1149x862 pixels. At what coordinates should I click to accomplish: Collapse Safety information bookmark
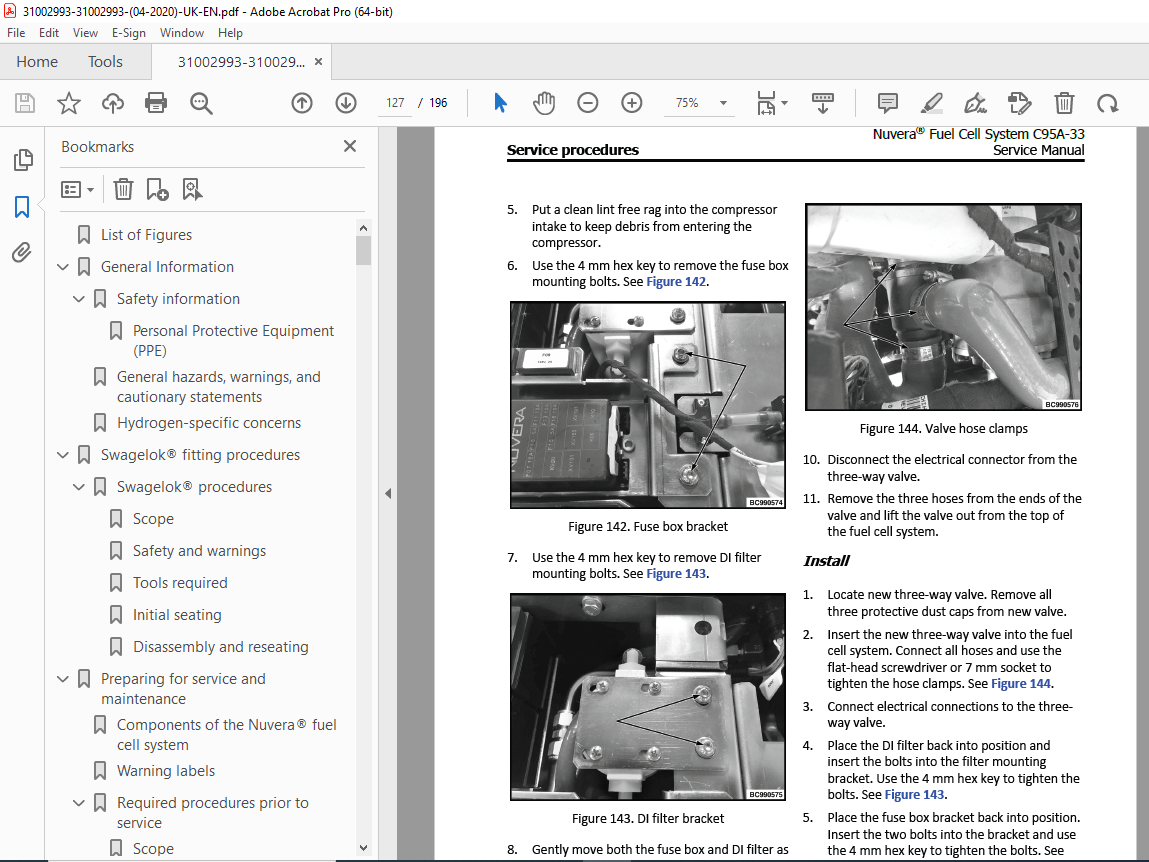coord(78,299)
